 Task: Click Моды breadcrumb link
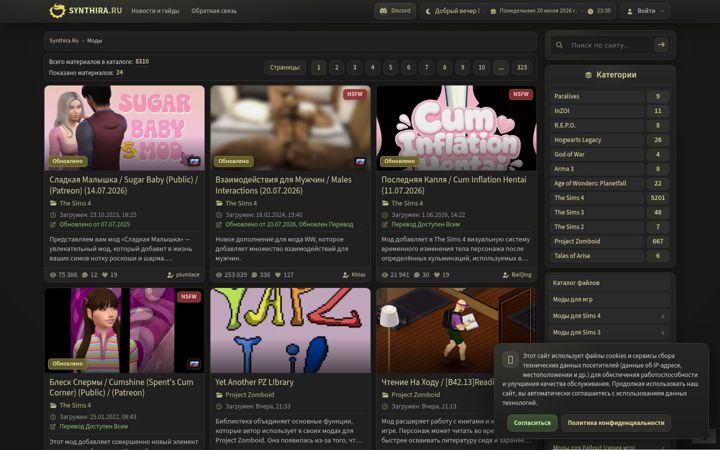coord(95,40)
